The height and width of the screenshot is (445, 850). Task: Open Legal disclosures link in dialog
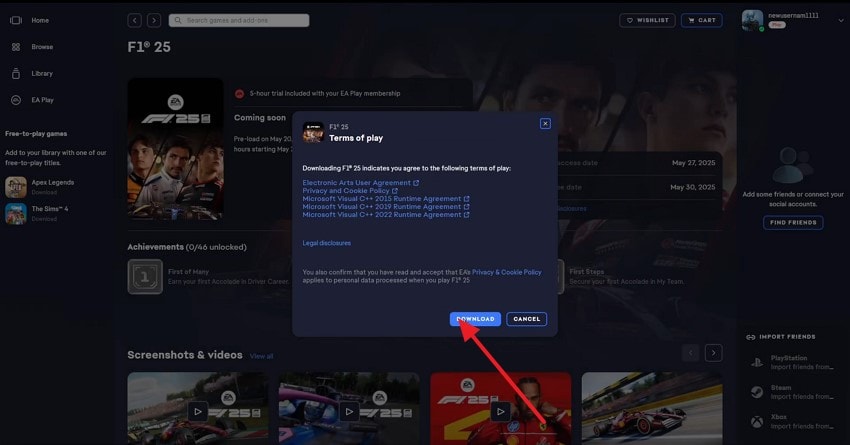click(x=326, y=243)
